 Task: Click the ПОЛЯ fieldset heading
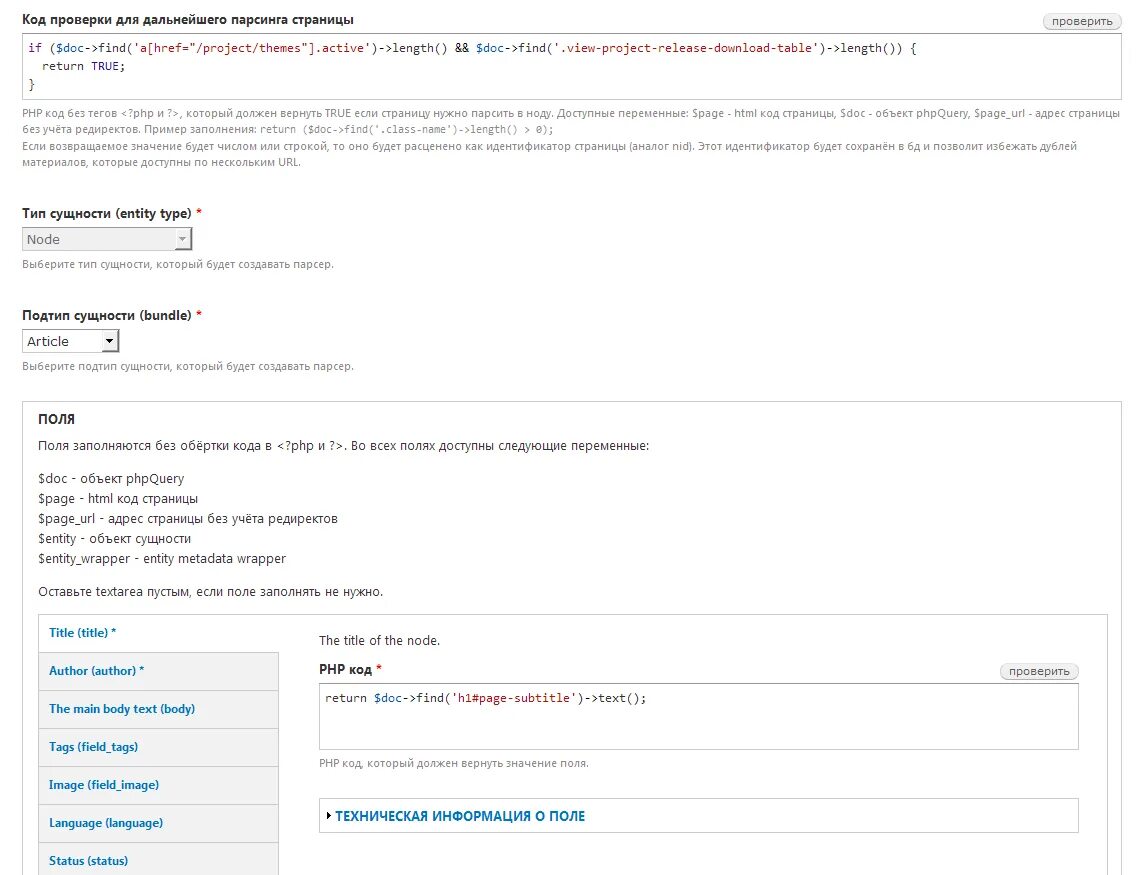(56, 420)
